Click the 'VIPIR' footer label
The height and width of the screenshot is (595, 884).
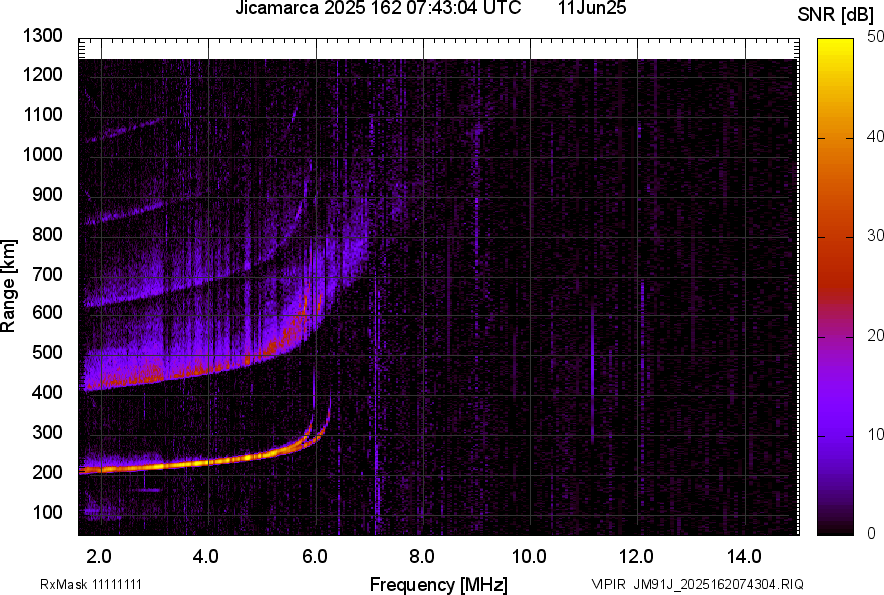coord(608,584)
